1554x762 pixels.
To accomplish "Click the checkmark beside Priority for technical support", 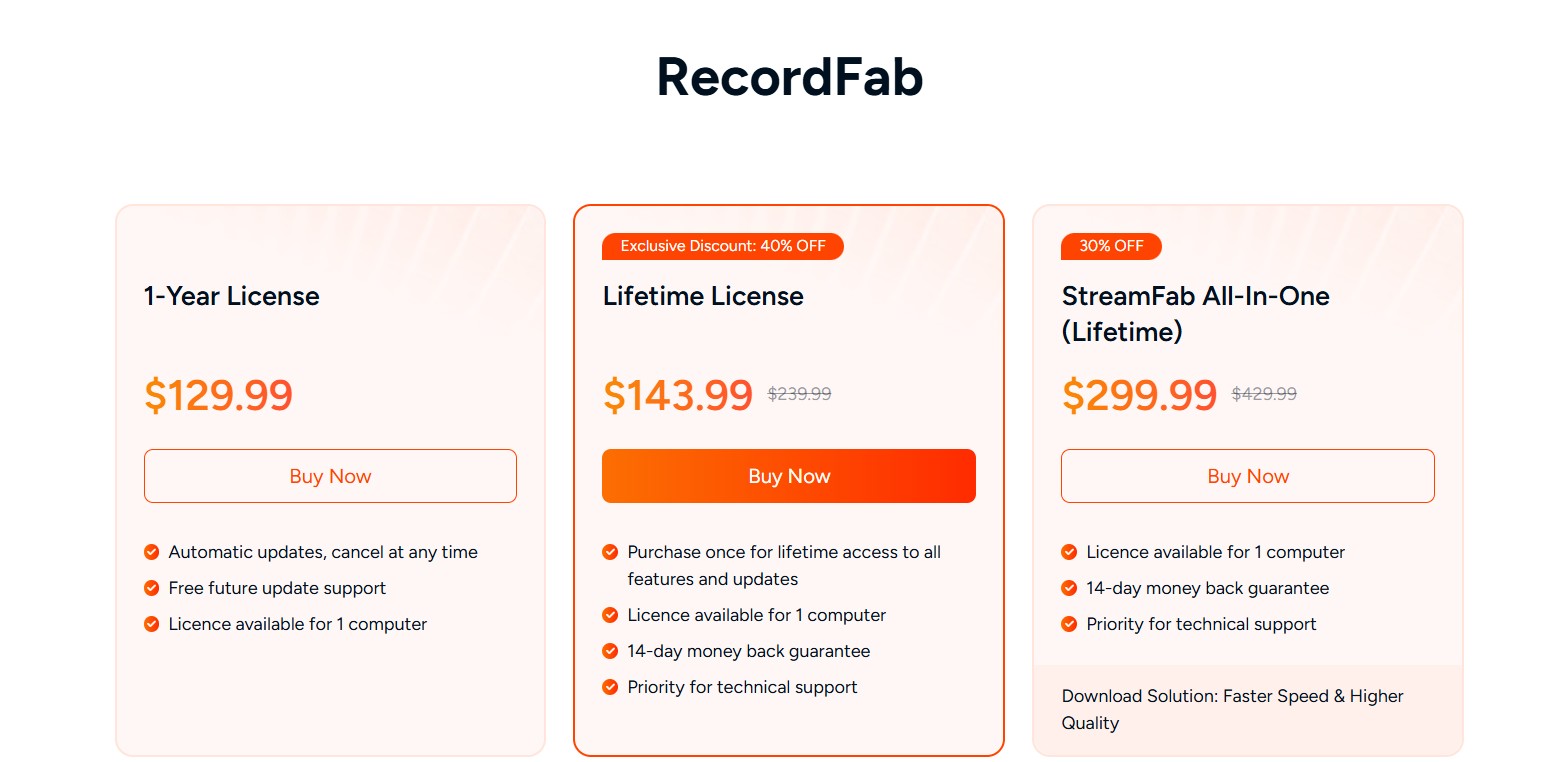I will (x=610, y=687).
